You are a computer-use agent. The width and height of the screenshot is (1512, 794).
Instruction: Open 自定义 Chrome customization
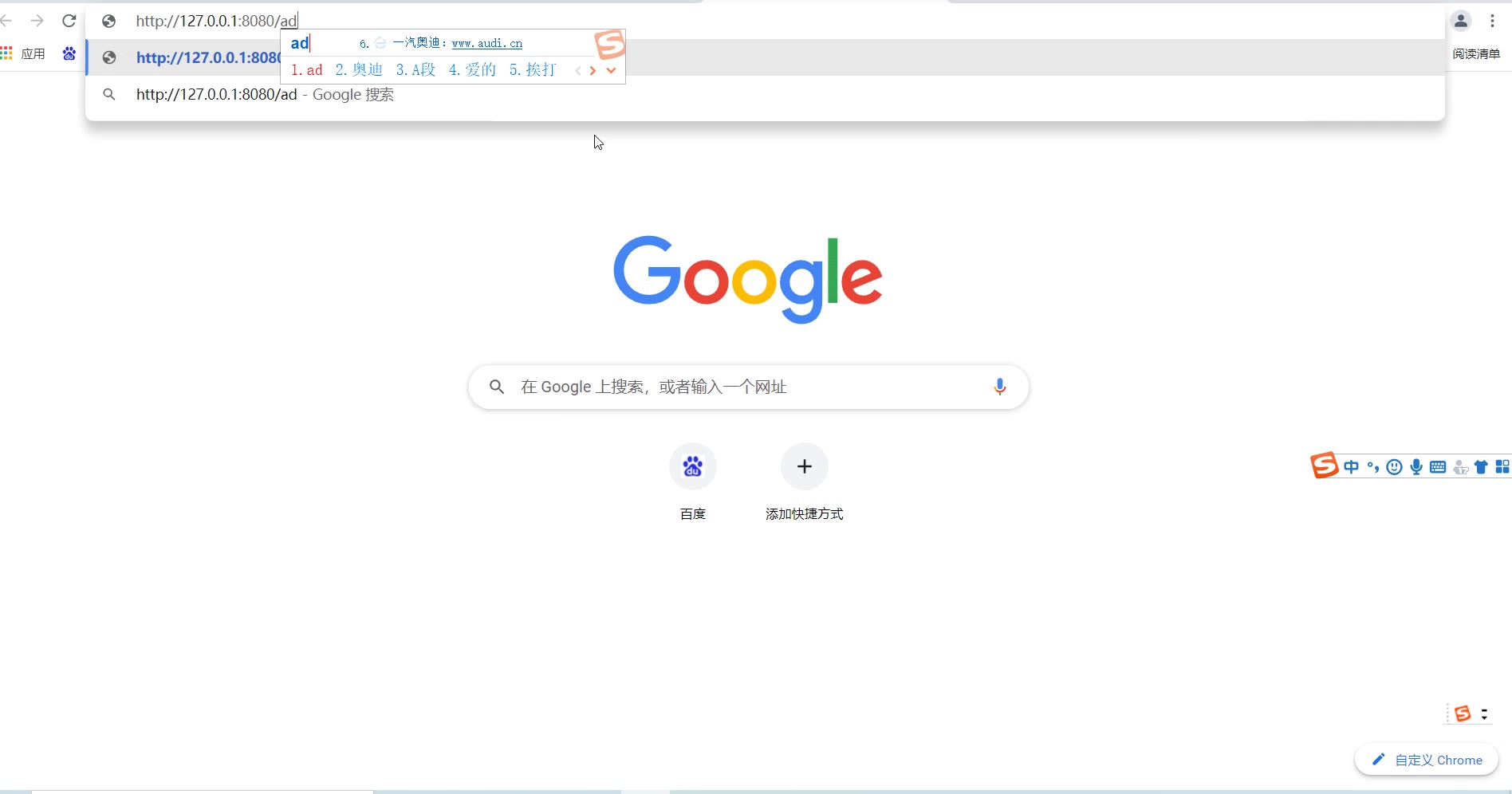coord(1427,760)
